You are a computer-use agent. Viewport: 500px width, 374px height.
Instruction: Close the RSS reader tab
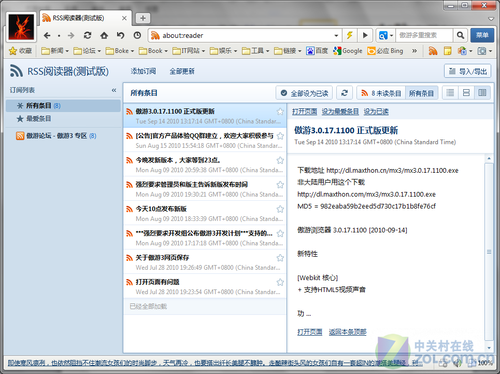coord(124,18)
